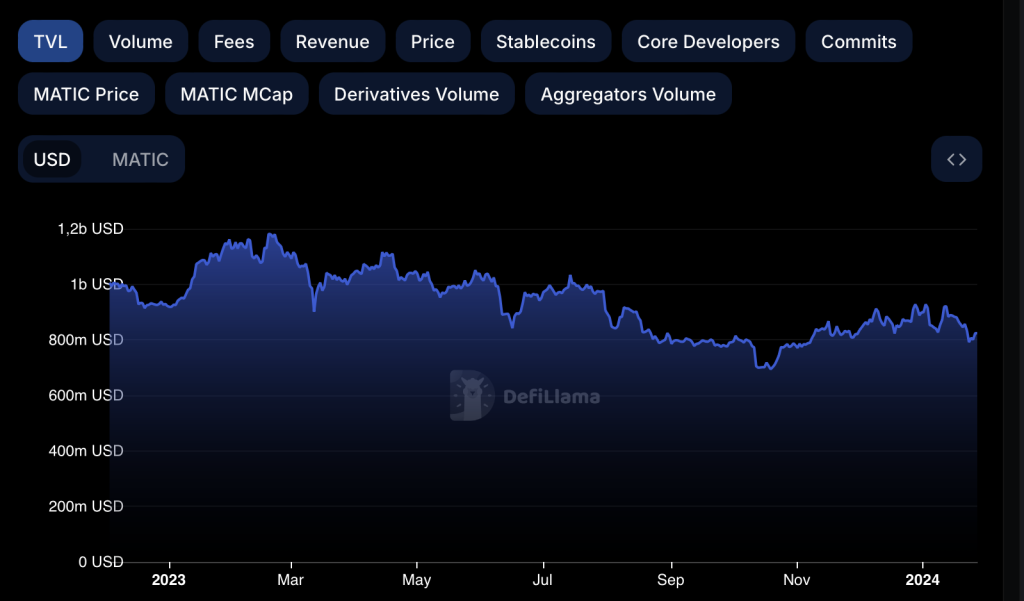Select the Sep x-axis label

point(671,580)
